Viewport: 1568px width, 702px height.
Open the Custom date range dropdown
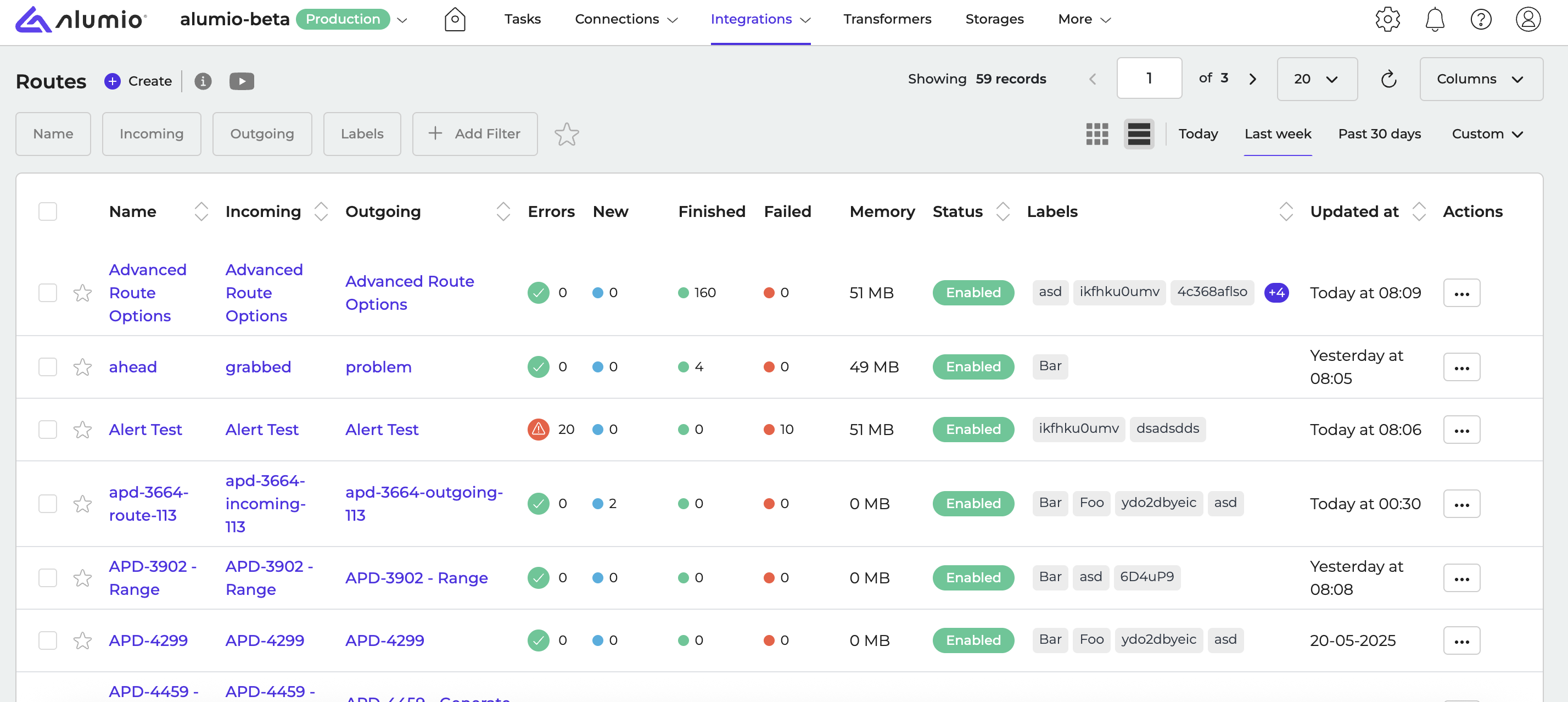tap(1486, 134)
